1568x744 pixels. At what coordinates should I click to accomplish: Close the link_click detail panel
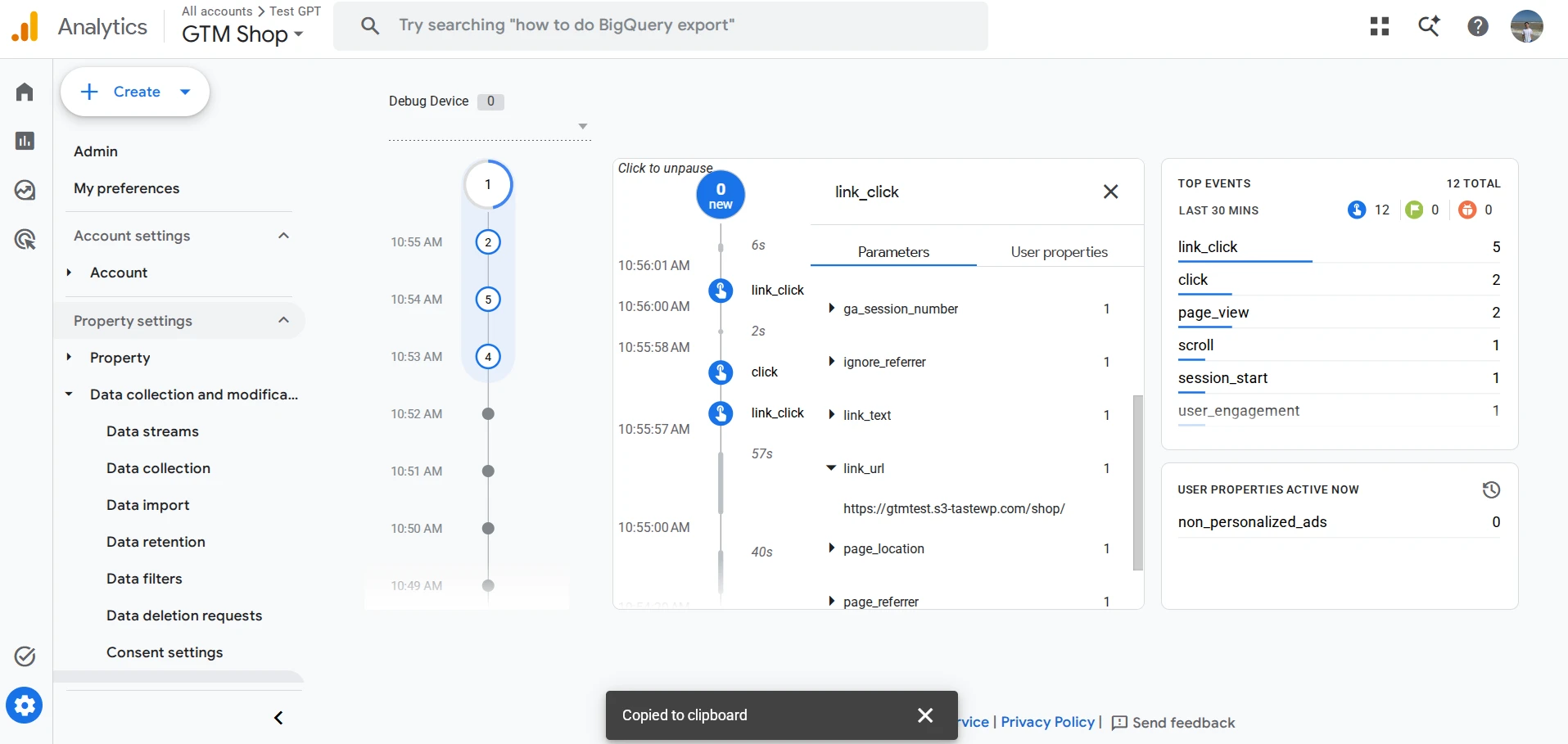1110,192
